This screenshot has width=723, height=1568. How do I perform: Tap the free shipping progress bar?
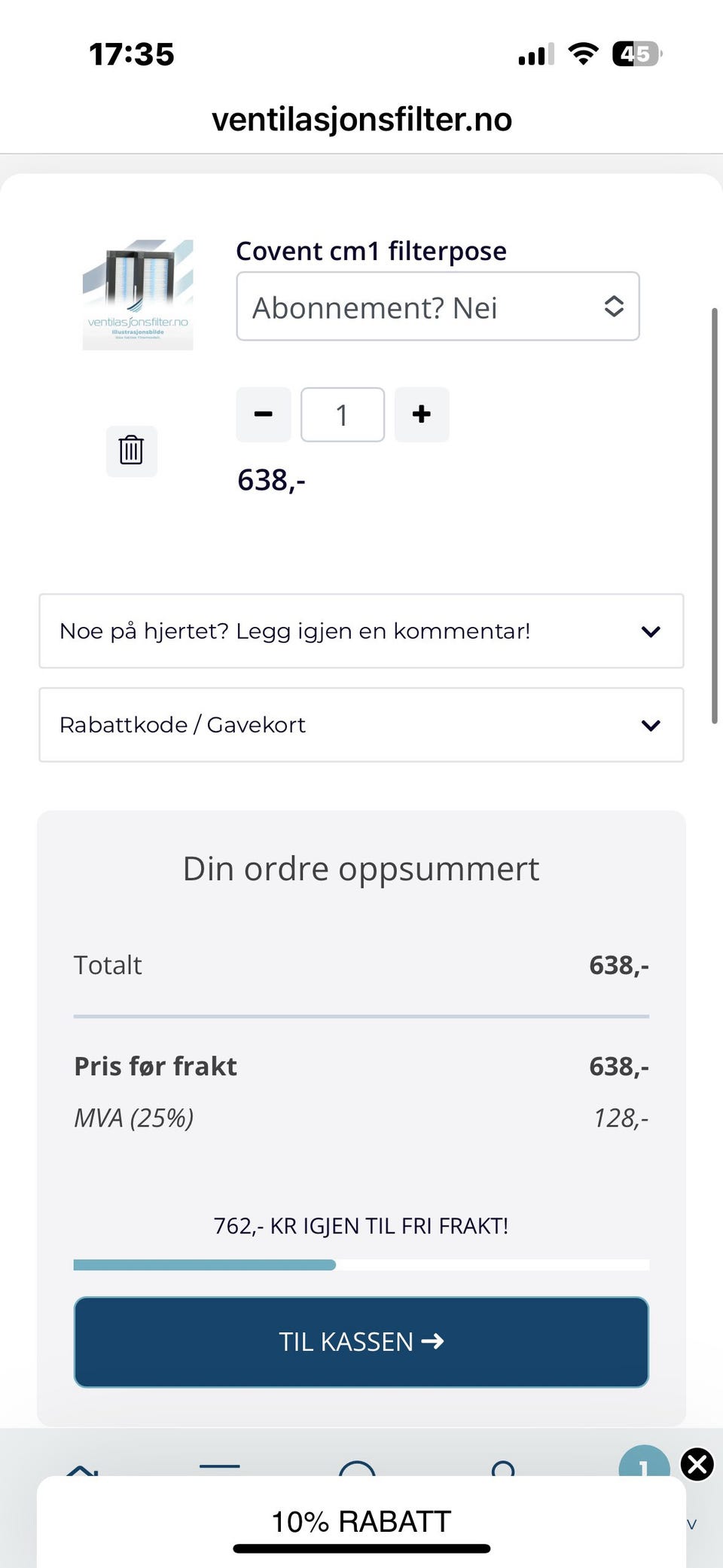pyautogui.click(x=361, y=1265)
